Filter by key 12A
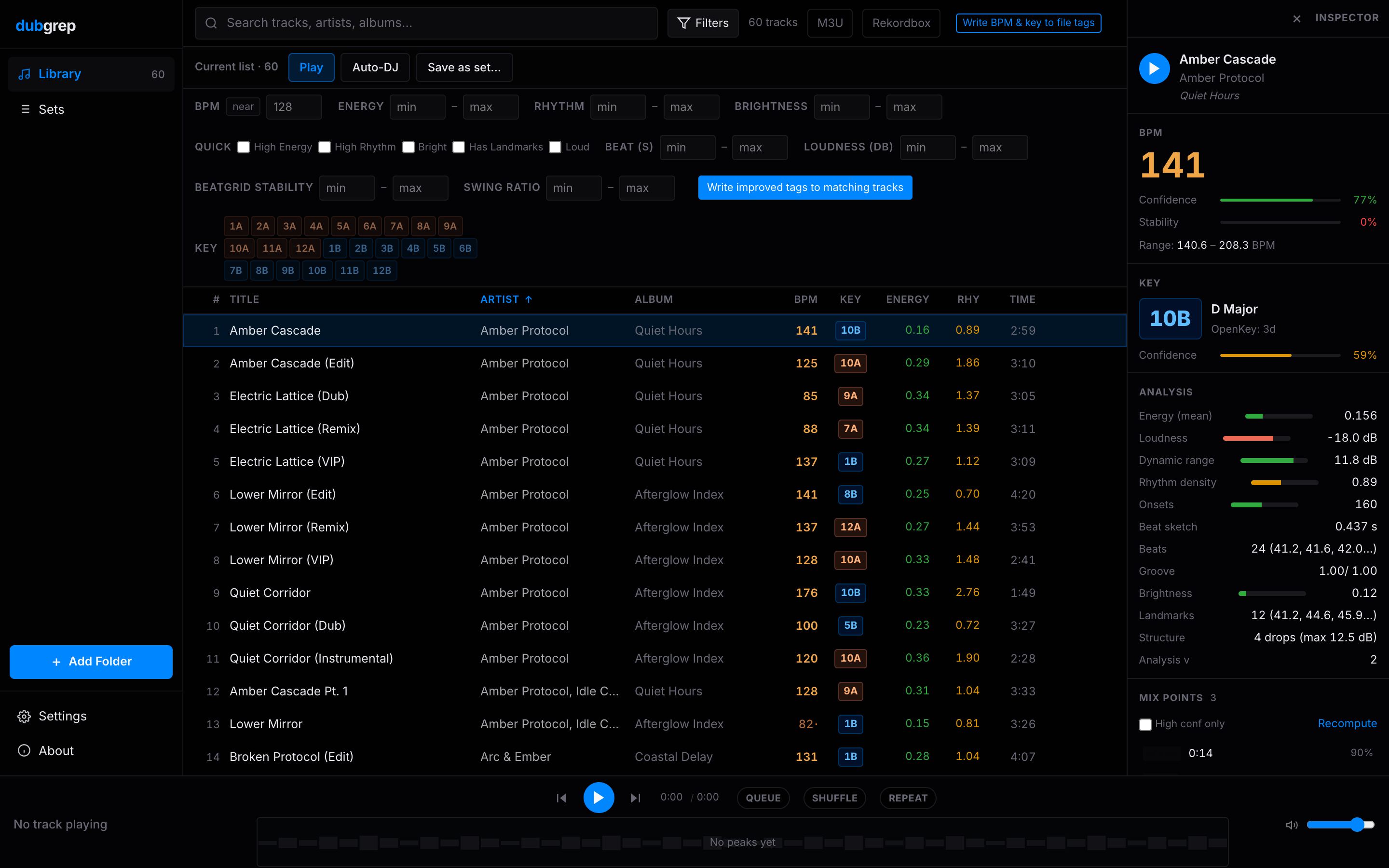1389x868 pixels. click(x=305, y=248)
